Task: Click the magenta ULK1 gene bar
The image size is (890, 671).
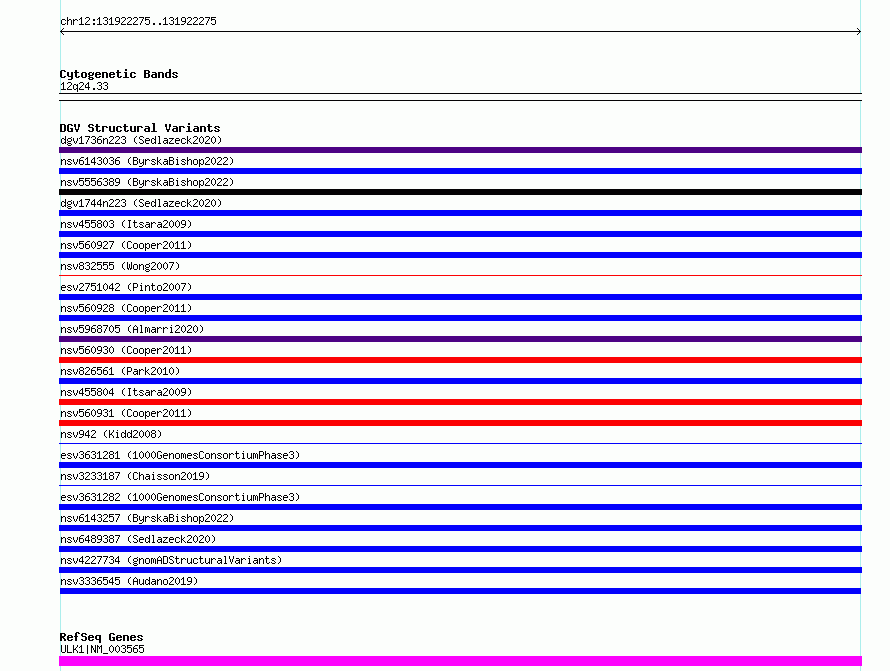Action: point(460,661)
